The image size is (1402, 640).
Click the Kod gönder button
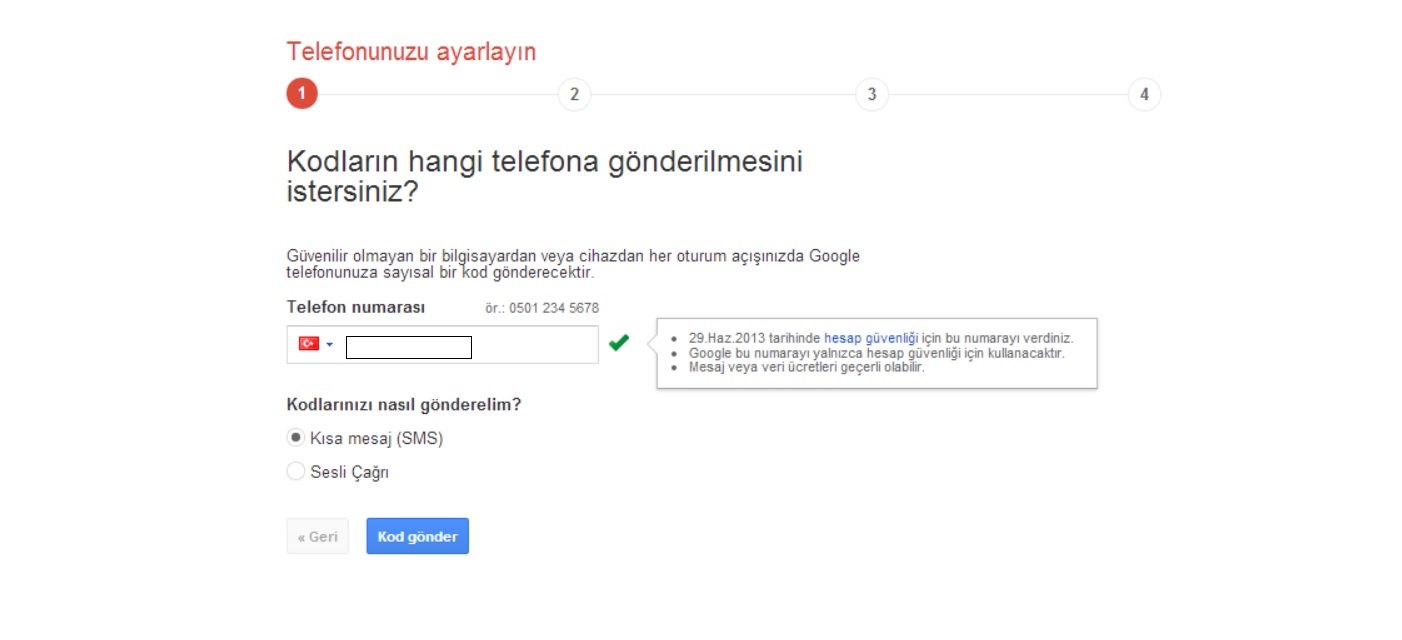click(x=417, y=536)
